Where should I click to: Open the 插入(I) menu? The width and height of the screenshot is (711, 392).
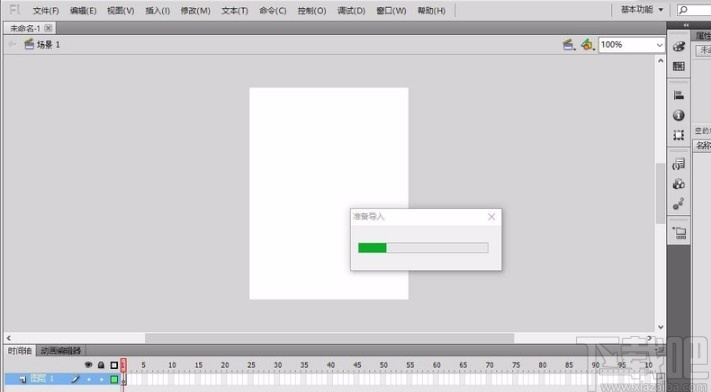coord(157,10)
